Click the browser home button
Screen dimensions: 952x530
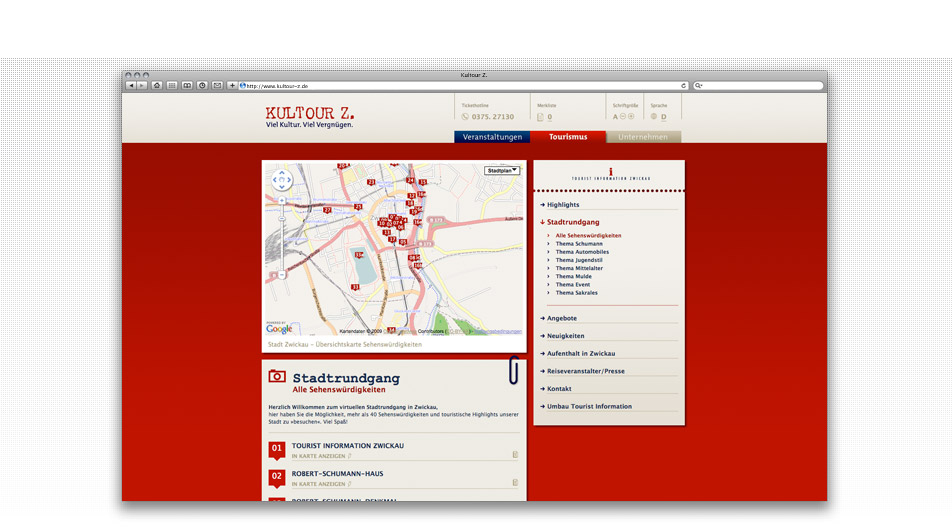coord(157,86)
